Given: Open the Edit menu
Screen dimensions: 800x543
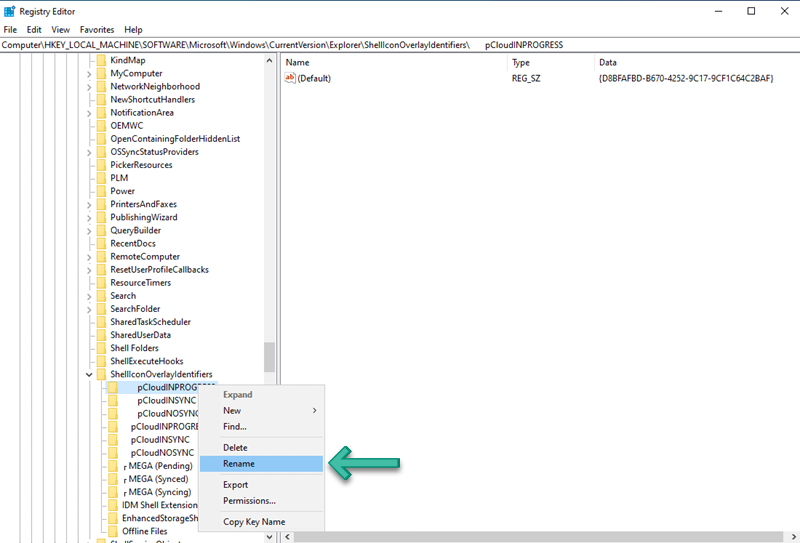Looking at the screenshot, I should [x=34, y=30].
